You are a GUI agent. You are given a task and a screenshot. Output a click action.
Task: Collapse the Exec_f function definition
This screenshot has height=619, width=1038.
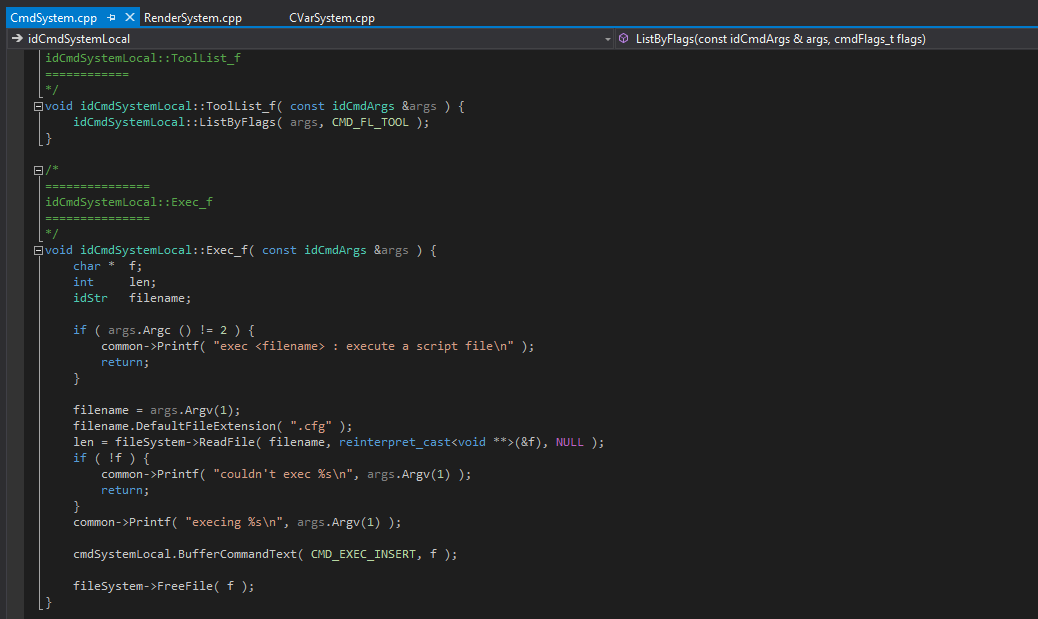38,250
